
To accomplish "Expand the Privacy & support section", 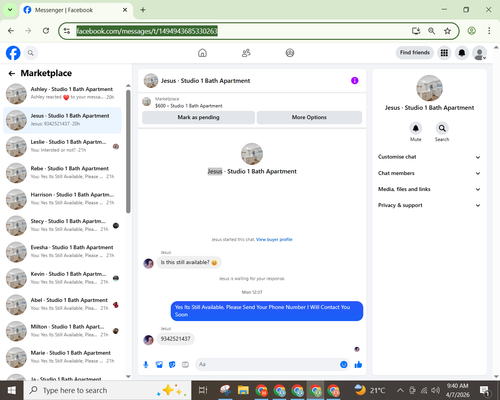I will pyautogui.click(x=429, y=205).
